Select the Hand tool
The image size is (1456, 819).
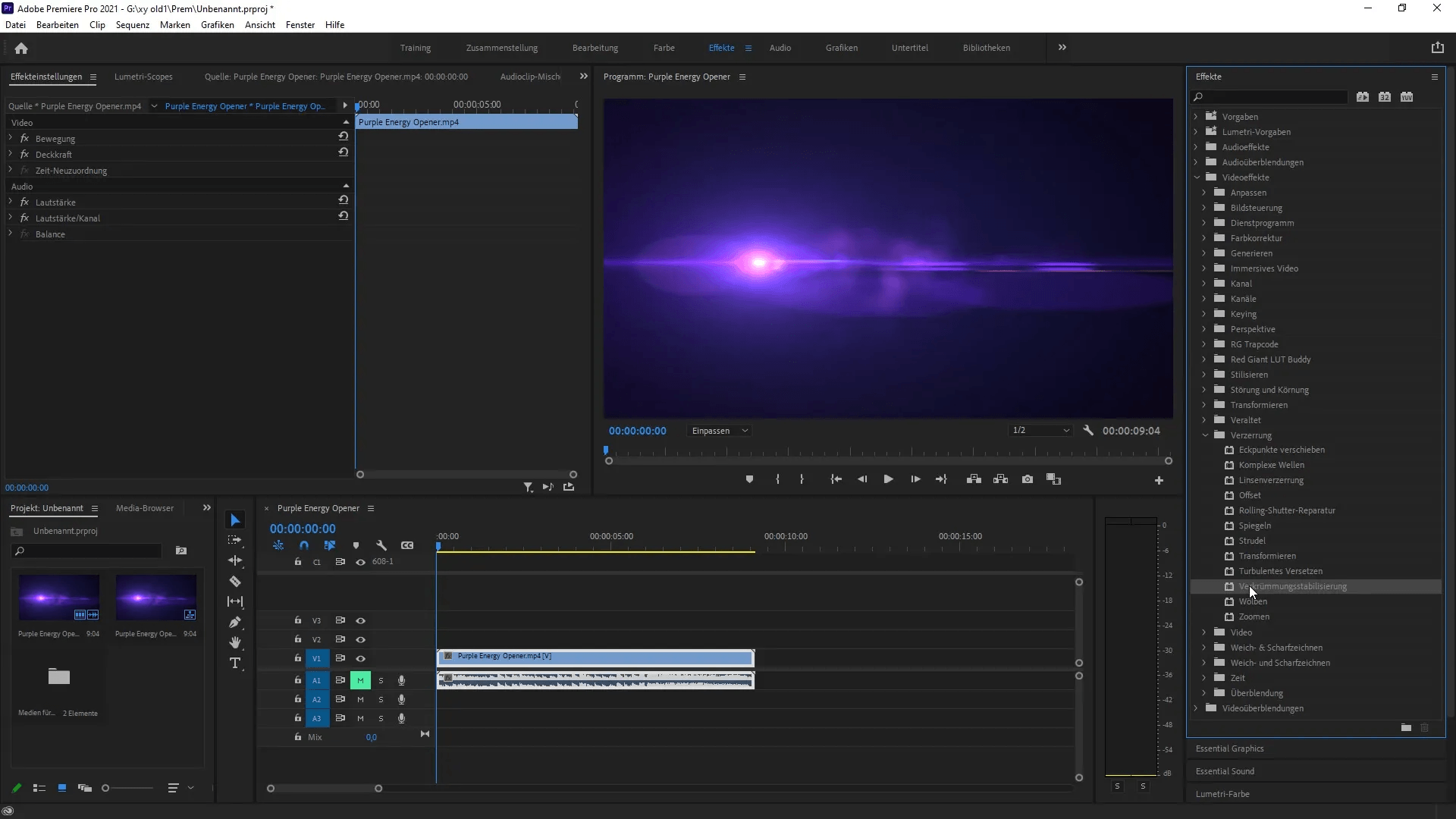[235, 643]
